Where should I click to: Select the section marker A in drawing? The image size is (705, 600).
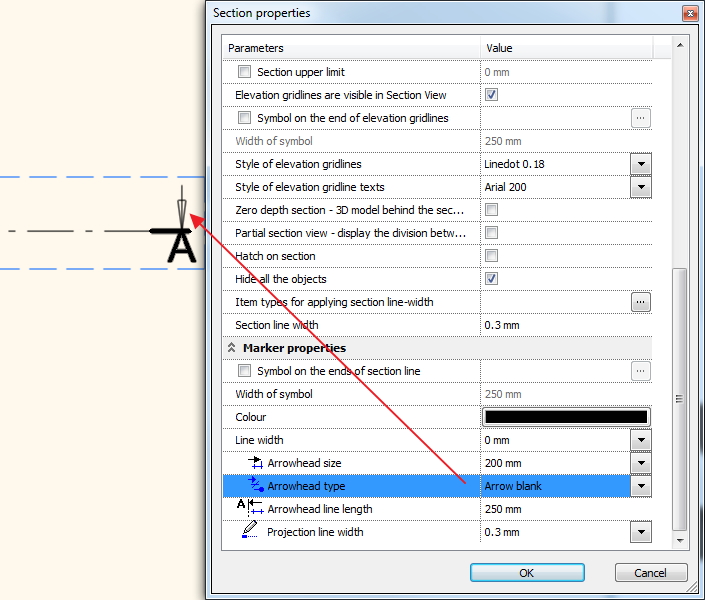(182, 245)
